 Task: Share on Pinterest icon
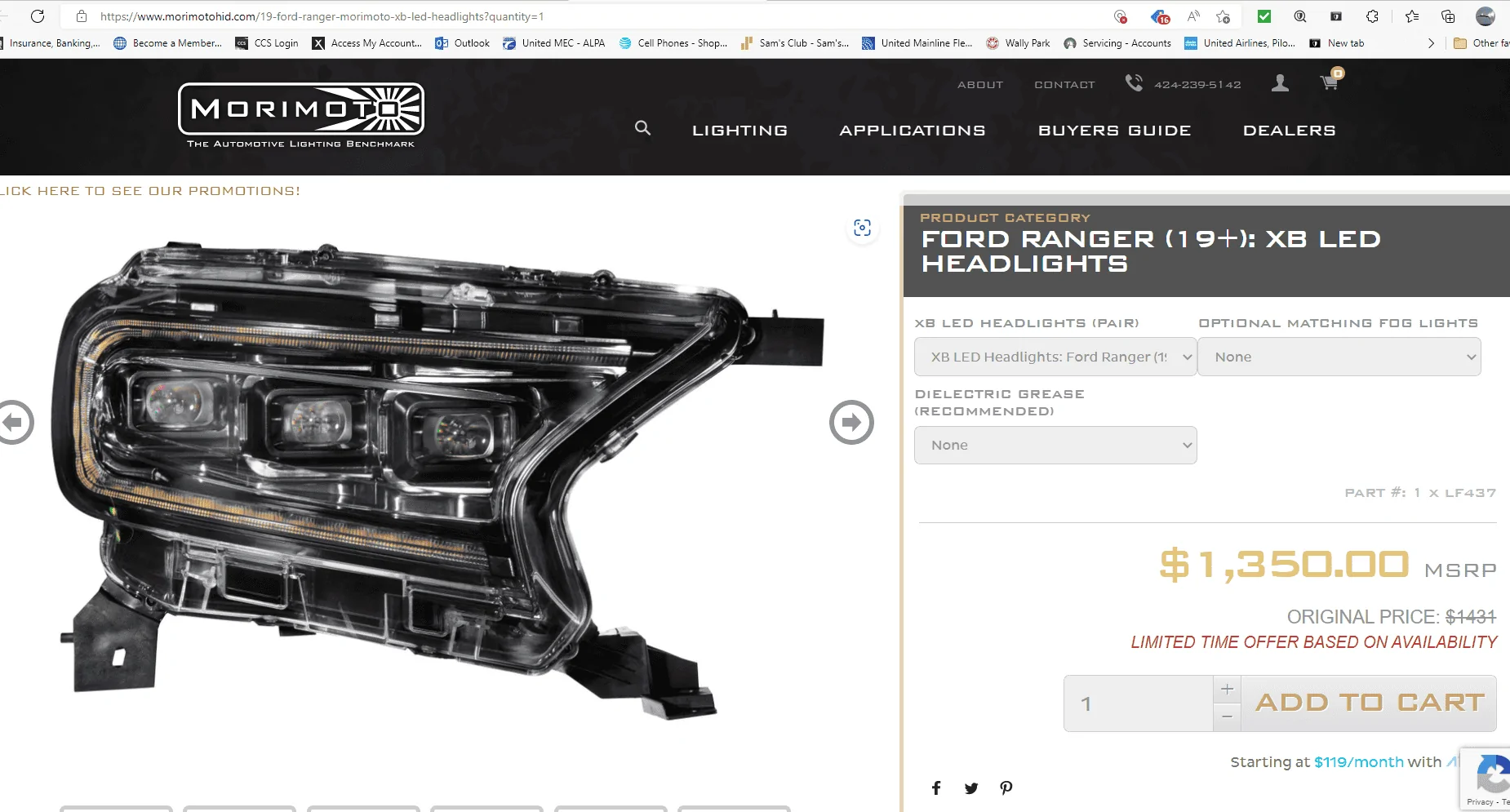click(x=1006, y=788)
